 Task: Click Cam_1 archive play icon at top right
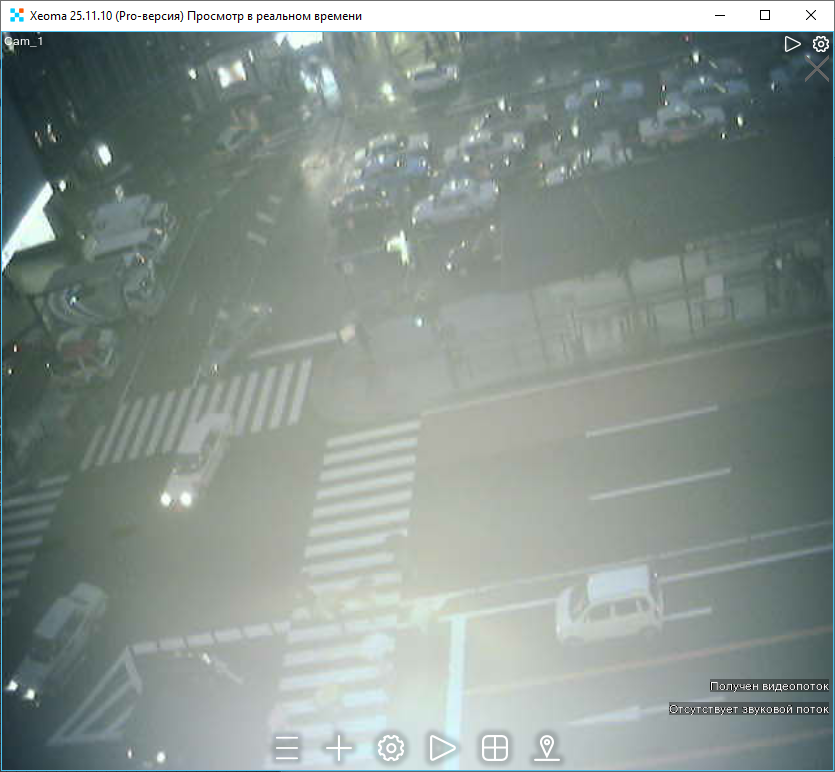792,44
